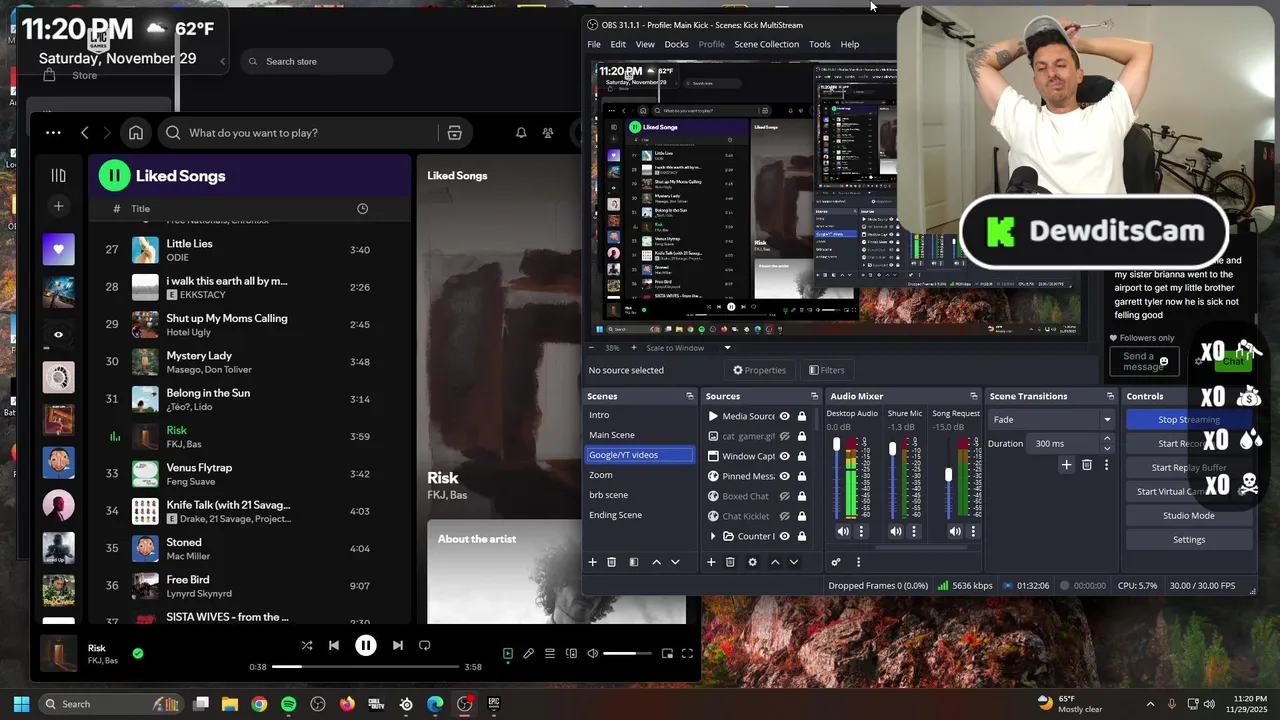Open OBS View menu
The image size is (1280, 720).
tap(645, 44)
